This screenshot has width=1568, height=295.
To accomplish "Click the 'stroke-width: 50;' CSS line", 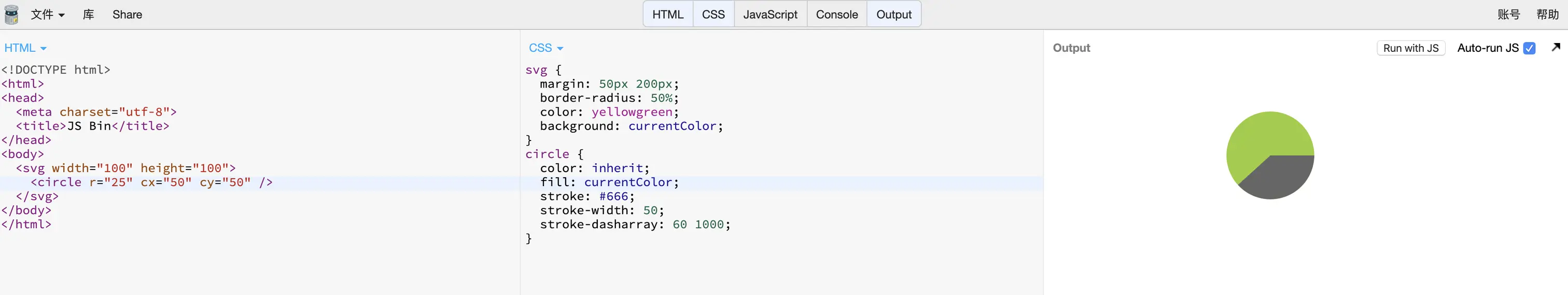I will coord(602,210).
